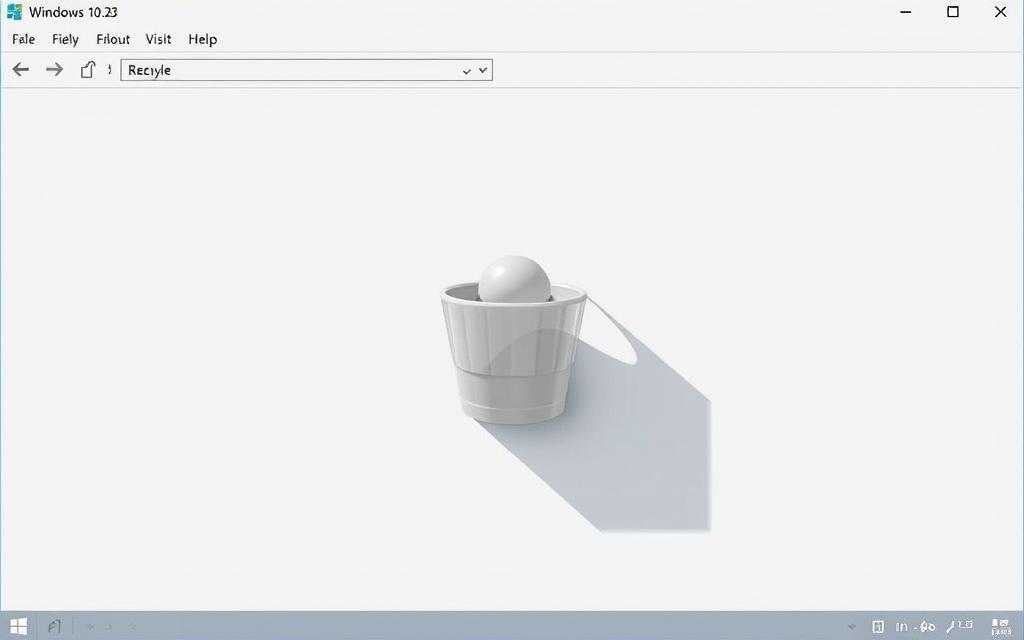Go forward with the right arrow

coord(55,69)
